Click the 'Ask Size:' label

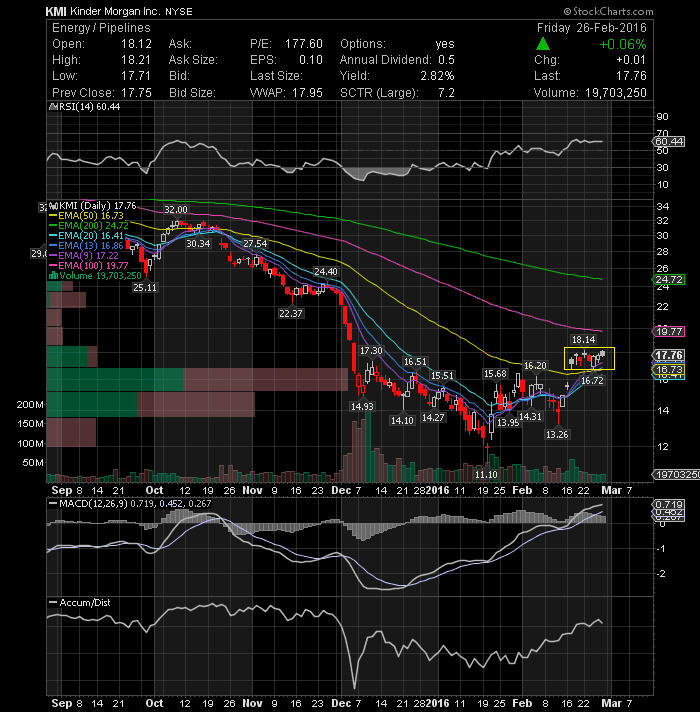click(x=193, y=60)
